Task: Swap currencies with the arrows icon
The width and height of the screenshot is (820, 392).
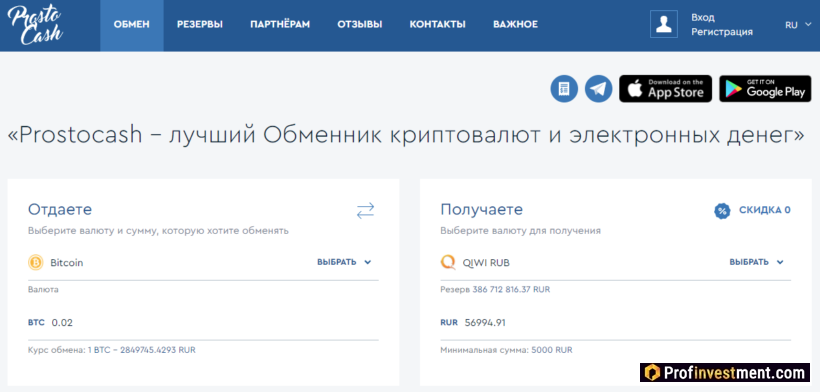Action: (366, 211)
